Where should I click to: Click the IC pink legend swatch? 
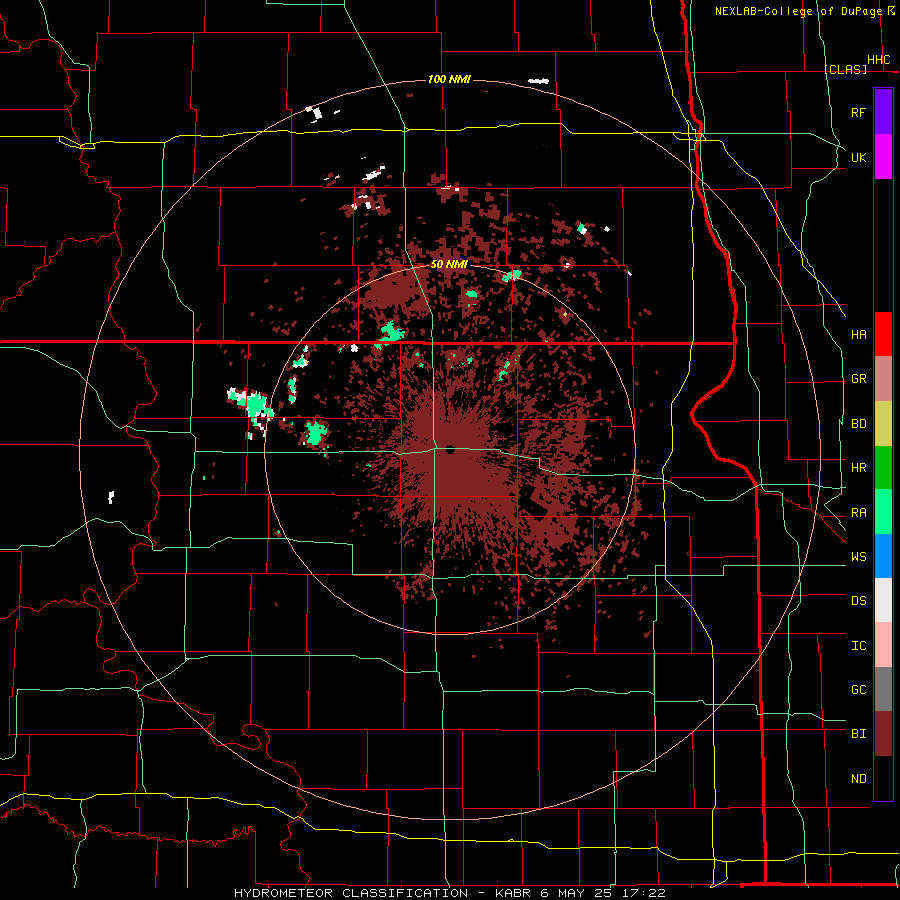pyautogui.click(x=883, y=645)
